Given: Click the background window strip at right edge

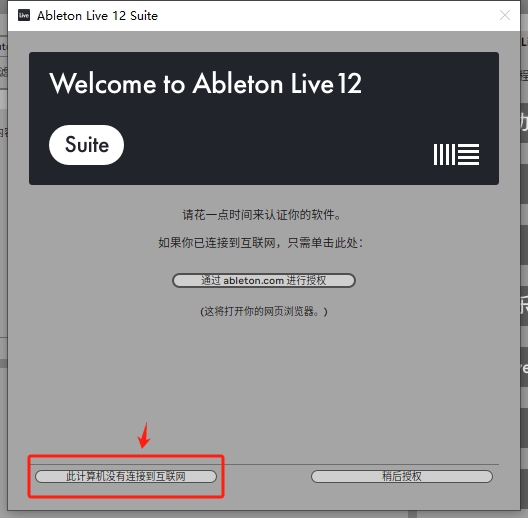Looking at the screenshot, I should coord(524,236).
